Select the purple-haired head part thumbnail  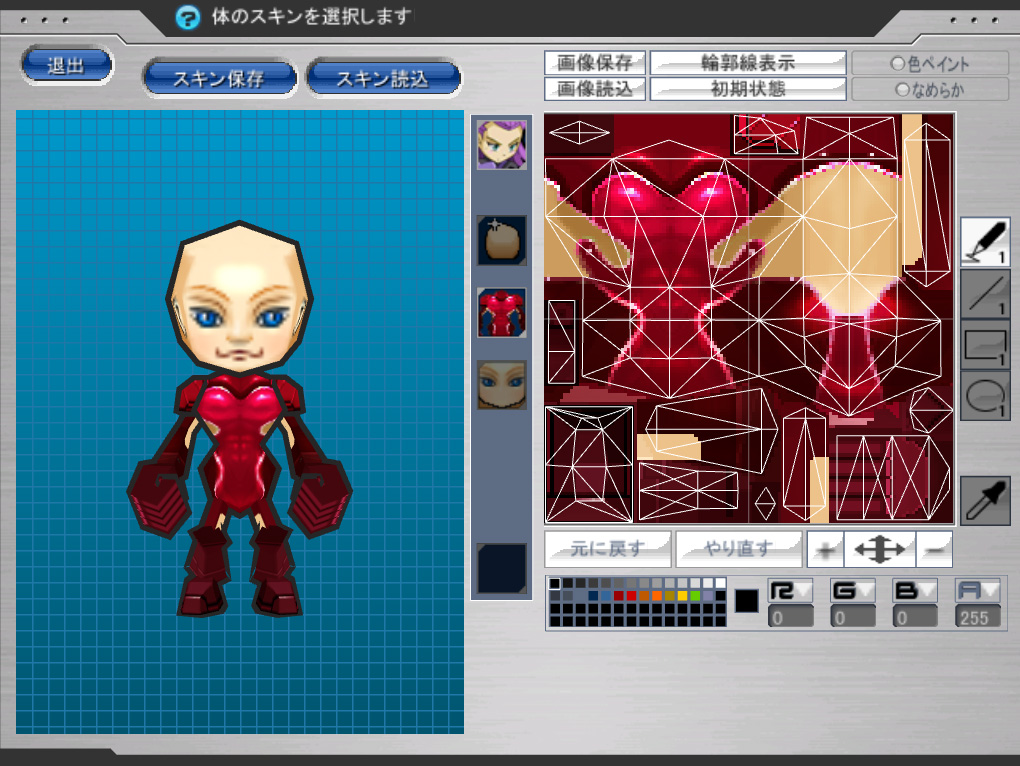[x=502, y=144]
